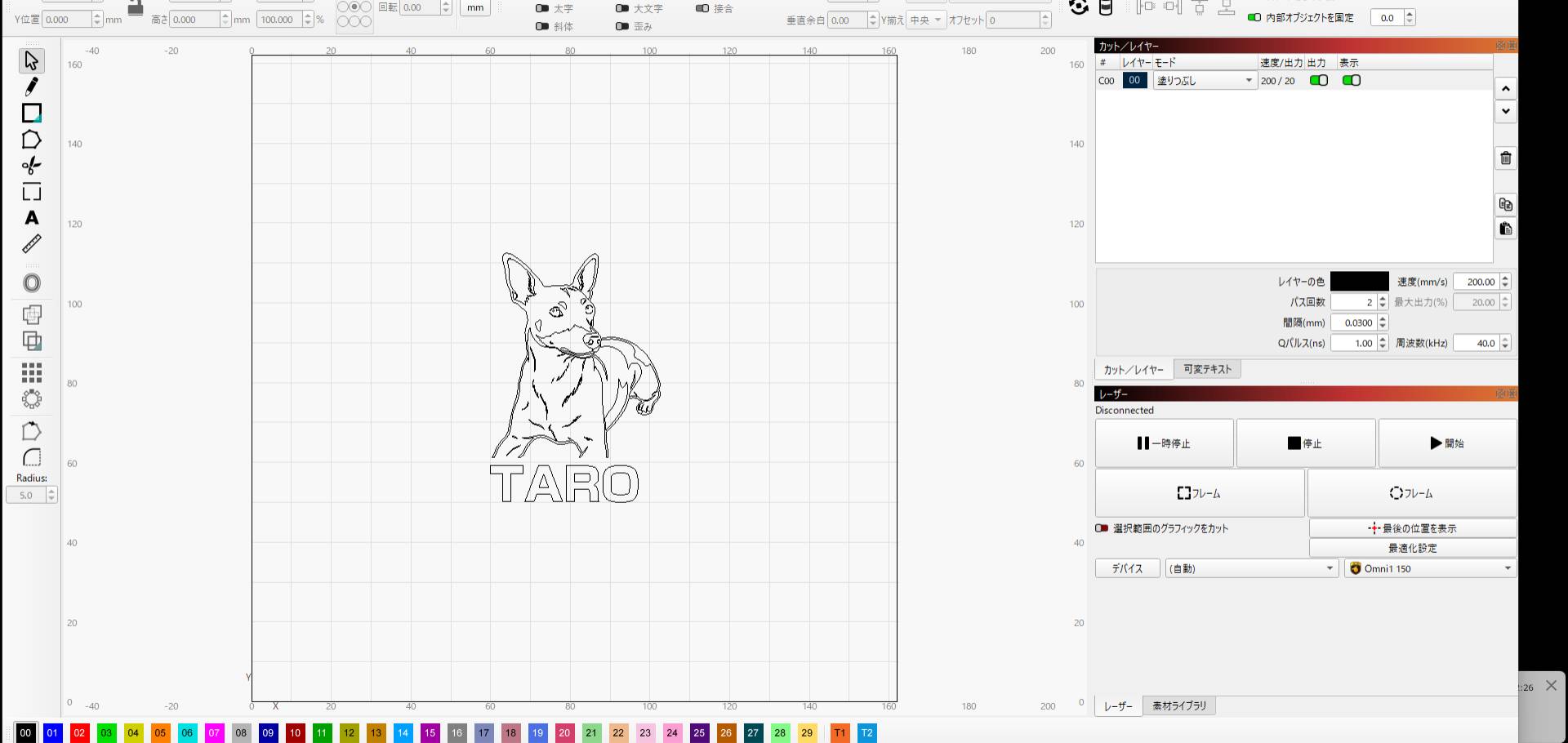The width and height of the screenshot is (1568, 743).
Task: Open the 塗りつぶし mode dropdown
Action: click(x=1205, y=81)
